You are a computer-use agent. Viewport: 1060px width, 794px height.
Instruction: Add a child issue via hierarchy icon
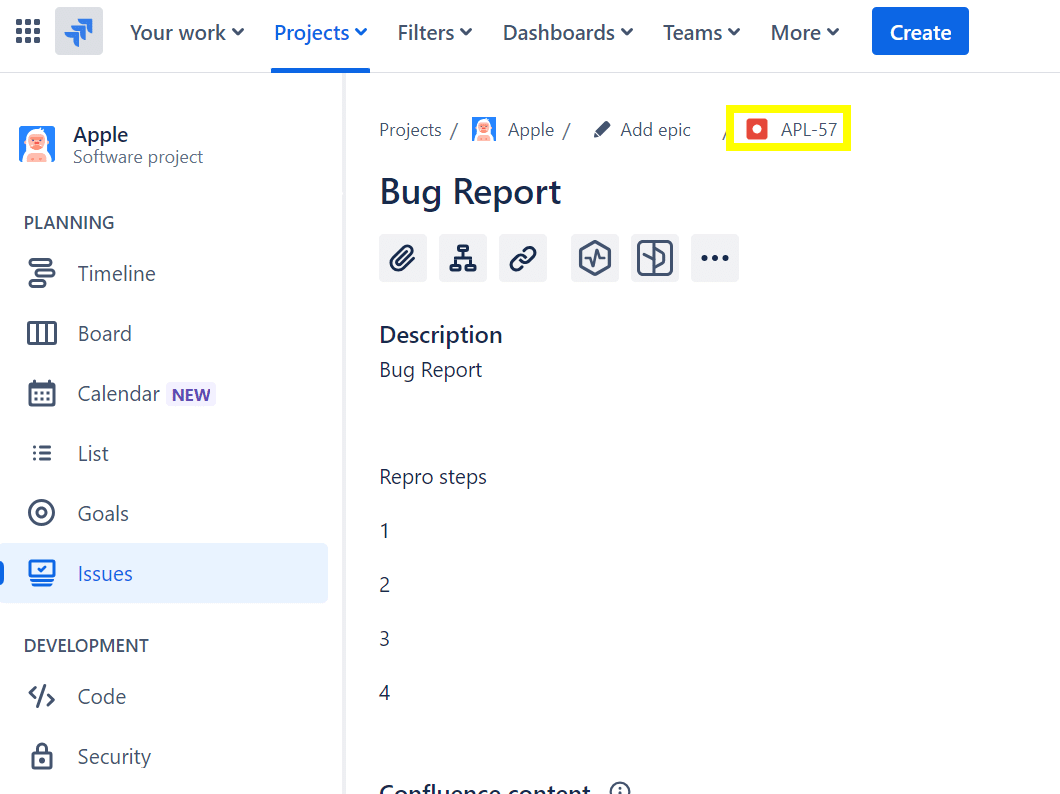463,257
